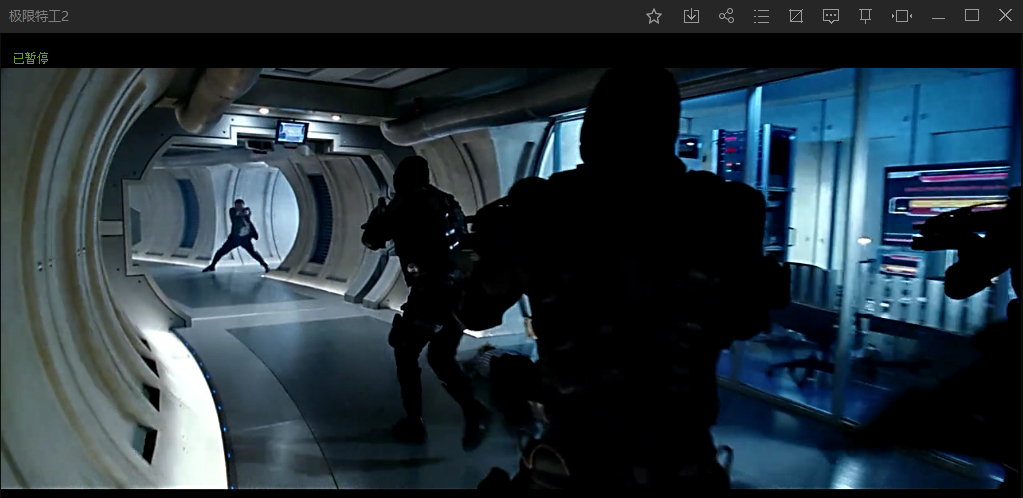The width and height of the screenshot is (1023, 498).
Task: Switch to mini player mode icon
Action: click(902, 16)
